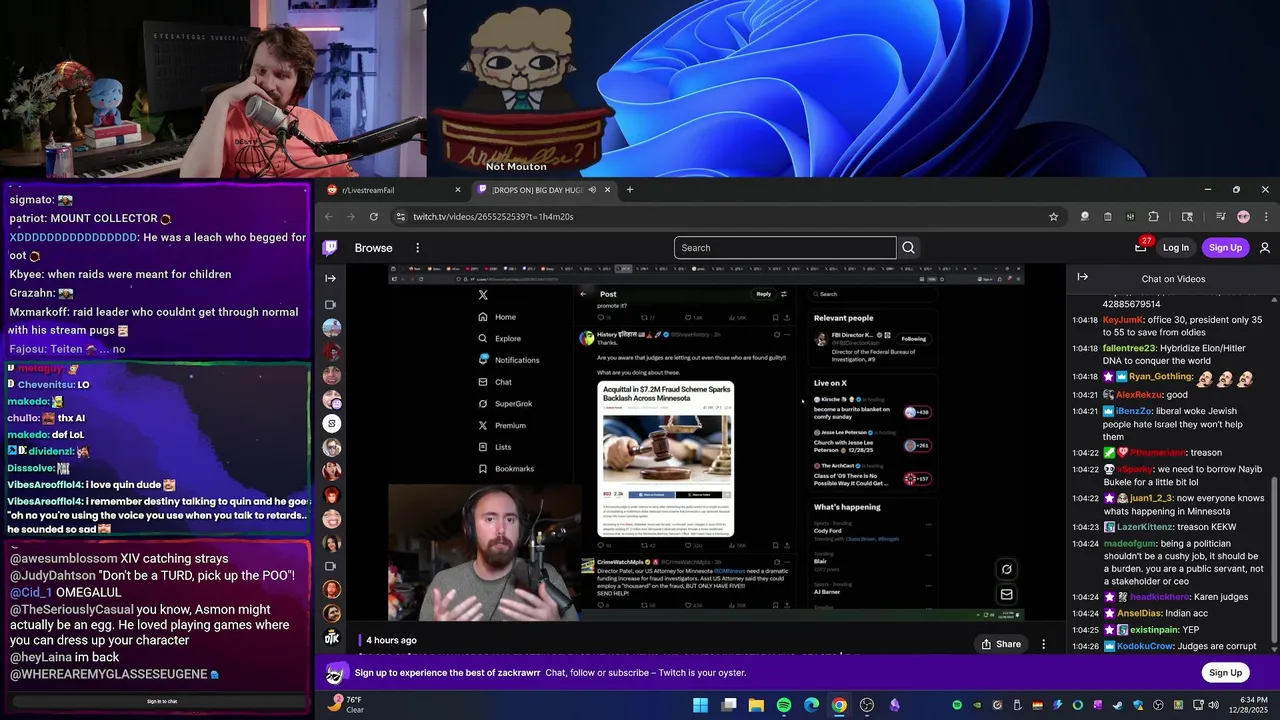Open Browse in Twitch navigation
The image size is (1280, 720).
pos(373,248)
